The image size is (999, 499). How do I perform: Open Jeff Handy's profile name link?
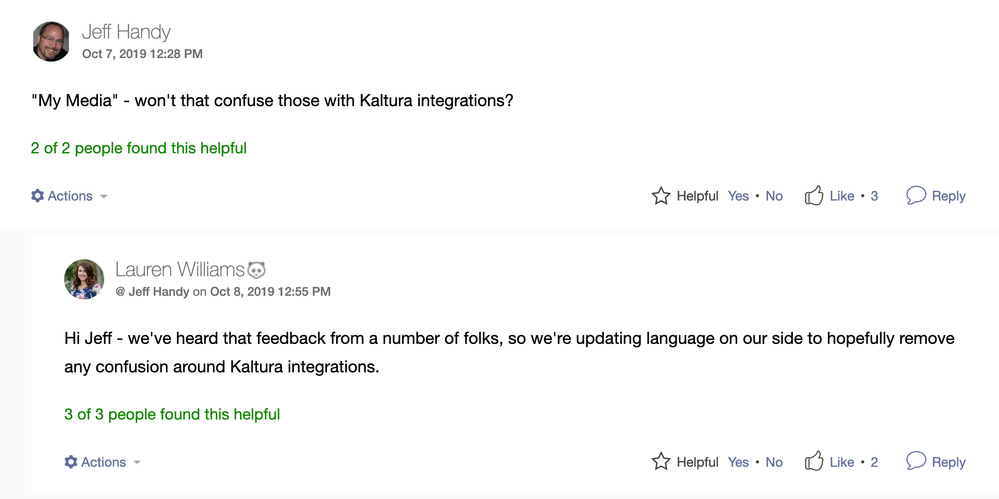tap(126, 32)
